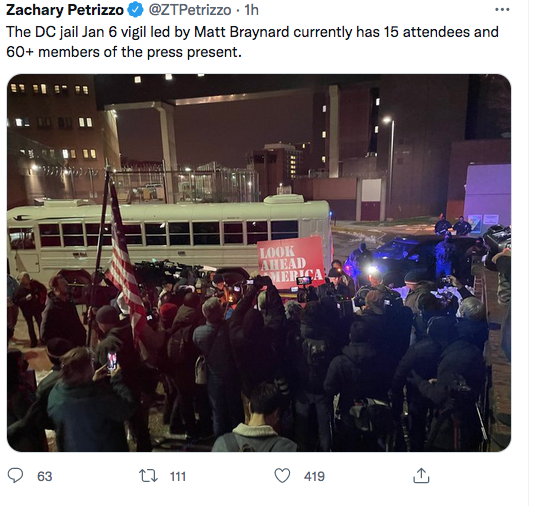Click the tweet text about the DC jail vigil

[252, 42]
